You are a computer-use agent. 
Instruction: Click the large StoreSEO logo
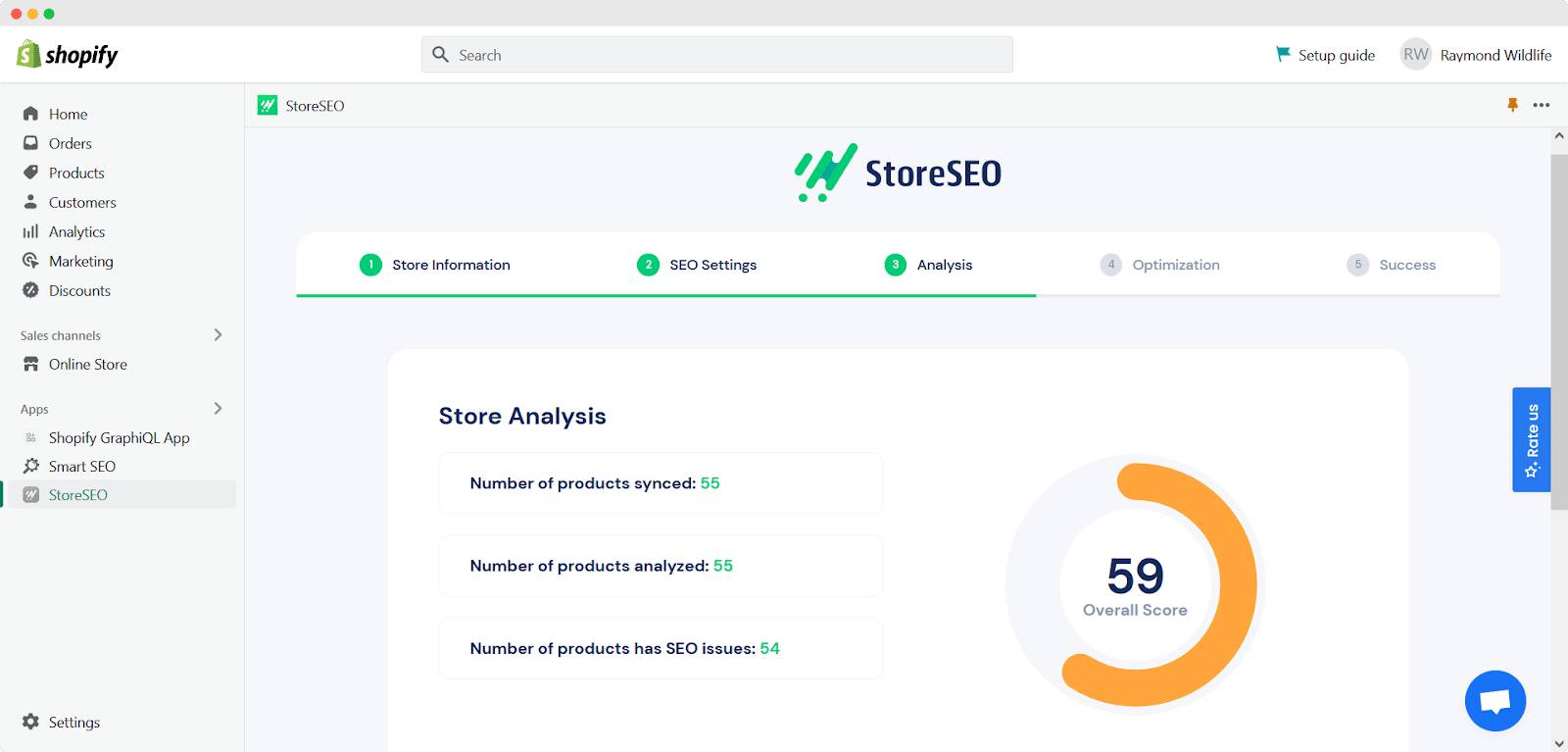[x=898, y=173]
